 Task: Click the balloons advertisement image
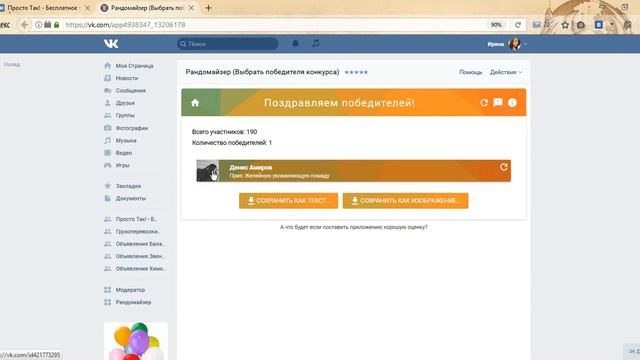click(x=136, y=341)
